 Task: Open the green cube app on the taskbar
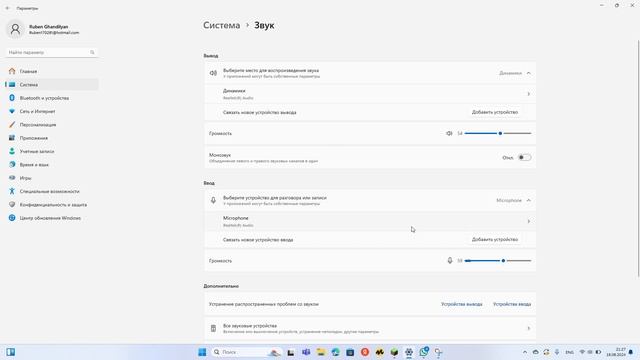(394, 352)
